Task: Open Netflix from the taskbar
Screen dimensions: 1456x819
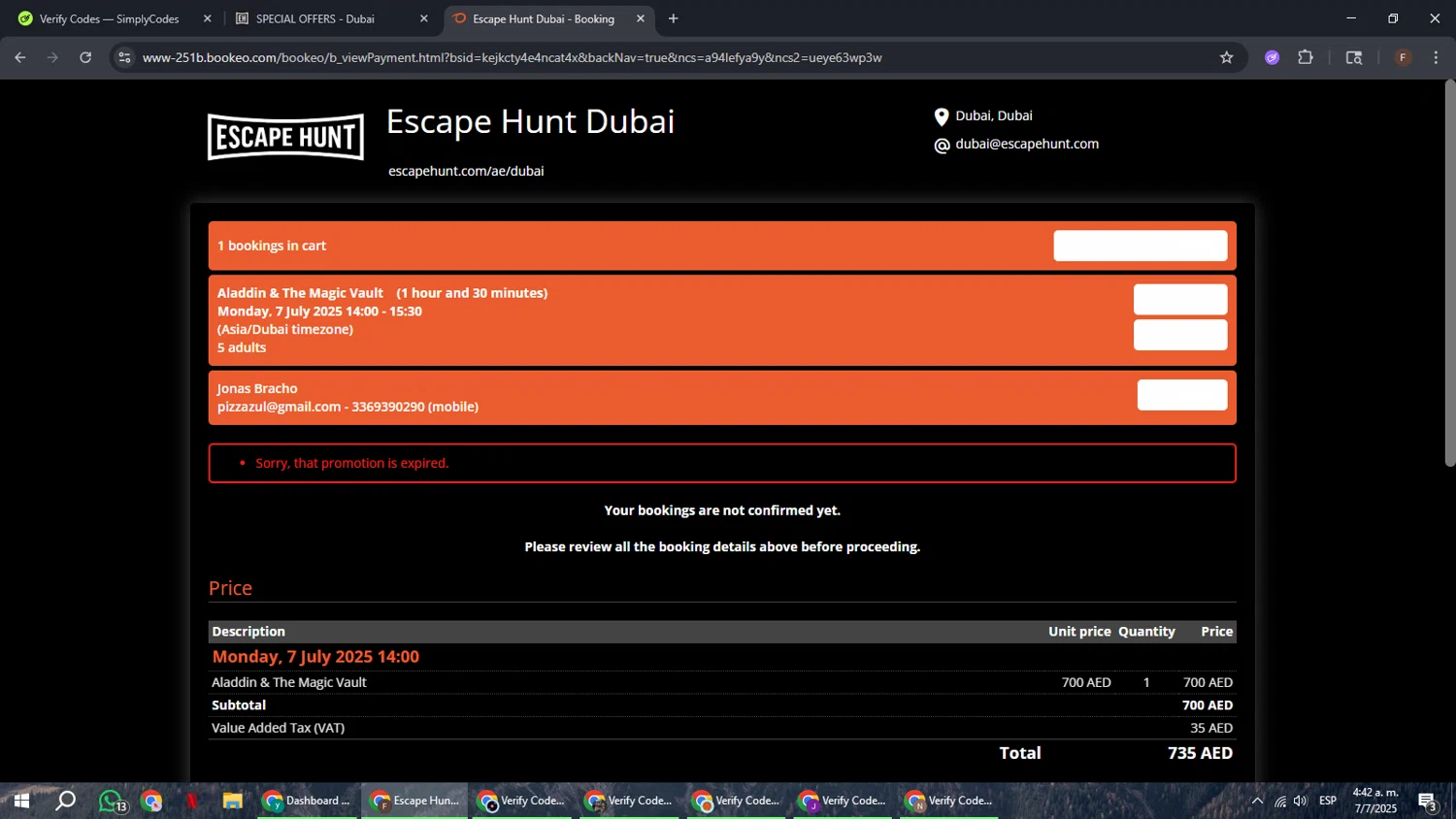Action: click(192, 801)
